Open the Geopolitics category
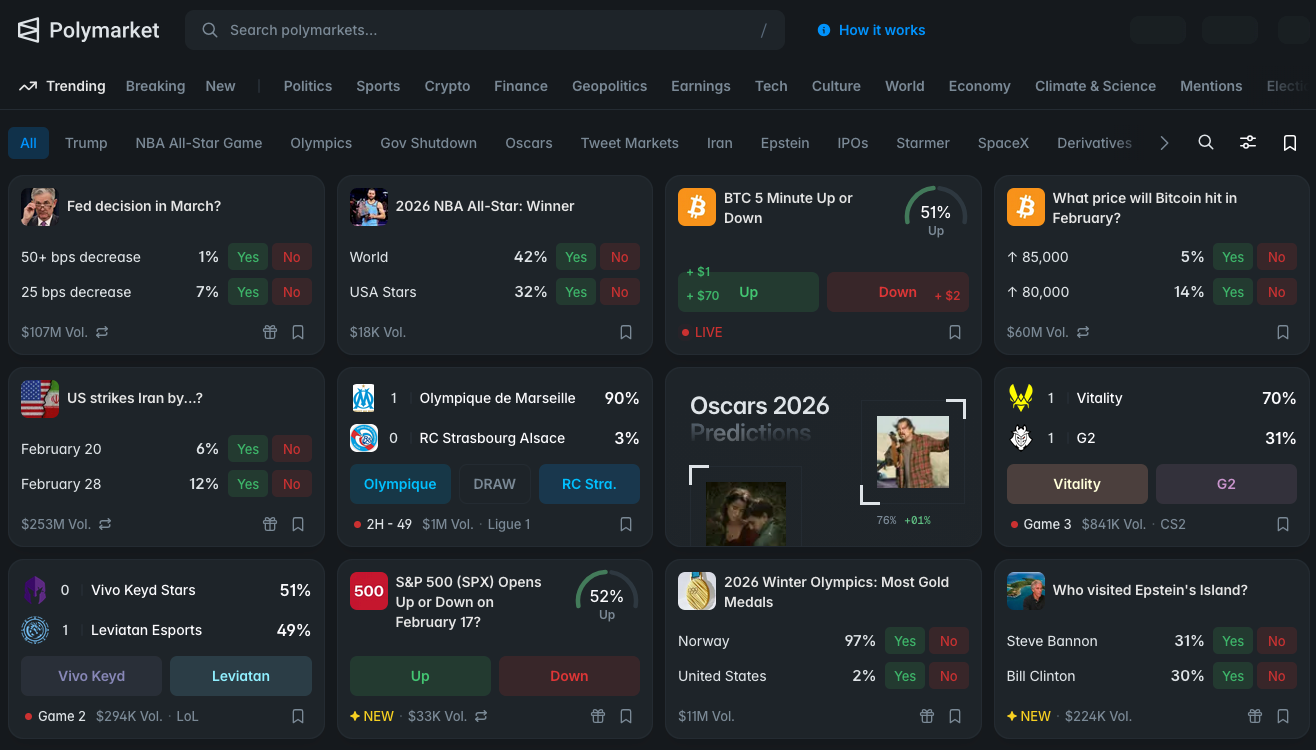 [609, 86]
